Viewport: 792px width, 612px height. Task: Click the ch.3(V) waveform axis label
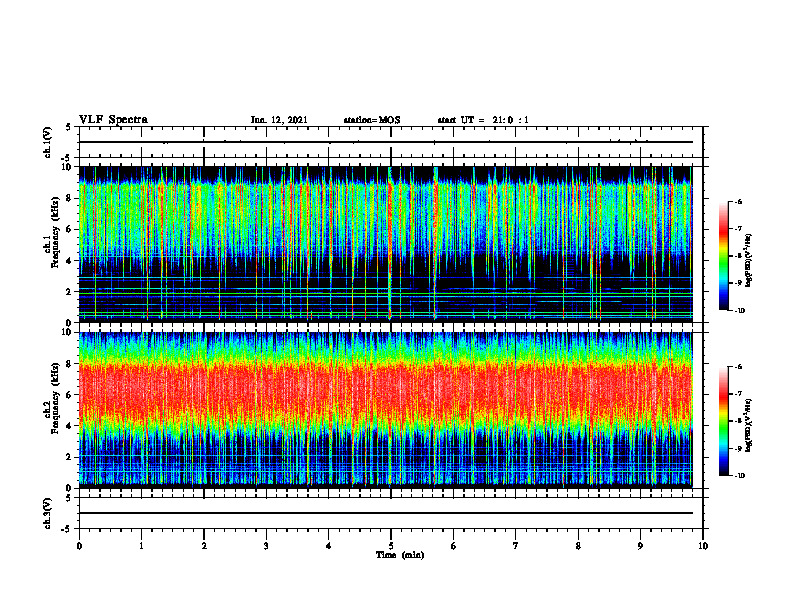click(x=48, y=513)
